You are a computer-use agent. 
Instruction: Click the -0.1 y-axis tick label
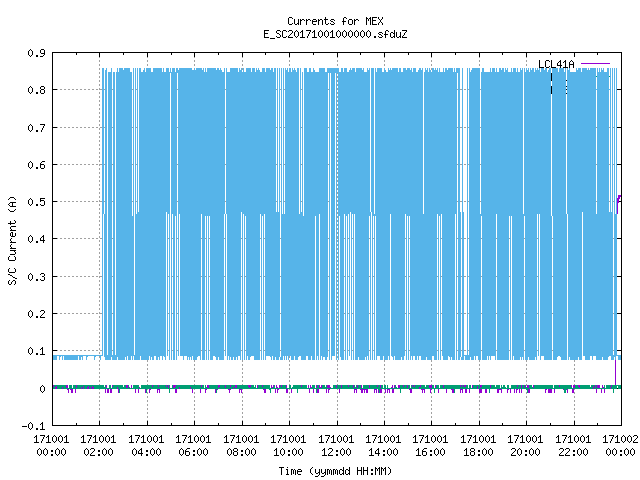[x=33, y=426]
